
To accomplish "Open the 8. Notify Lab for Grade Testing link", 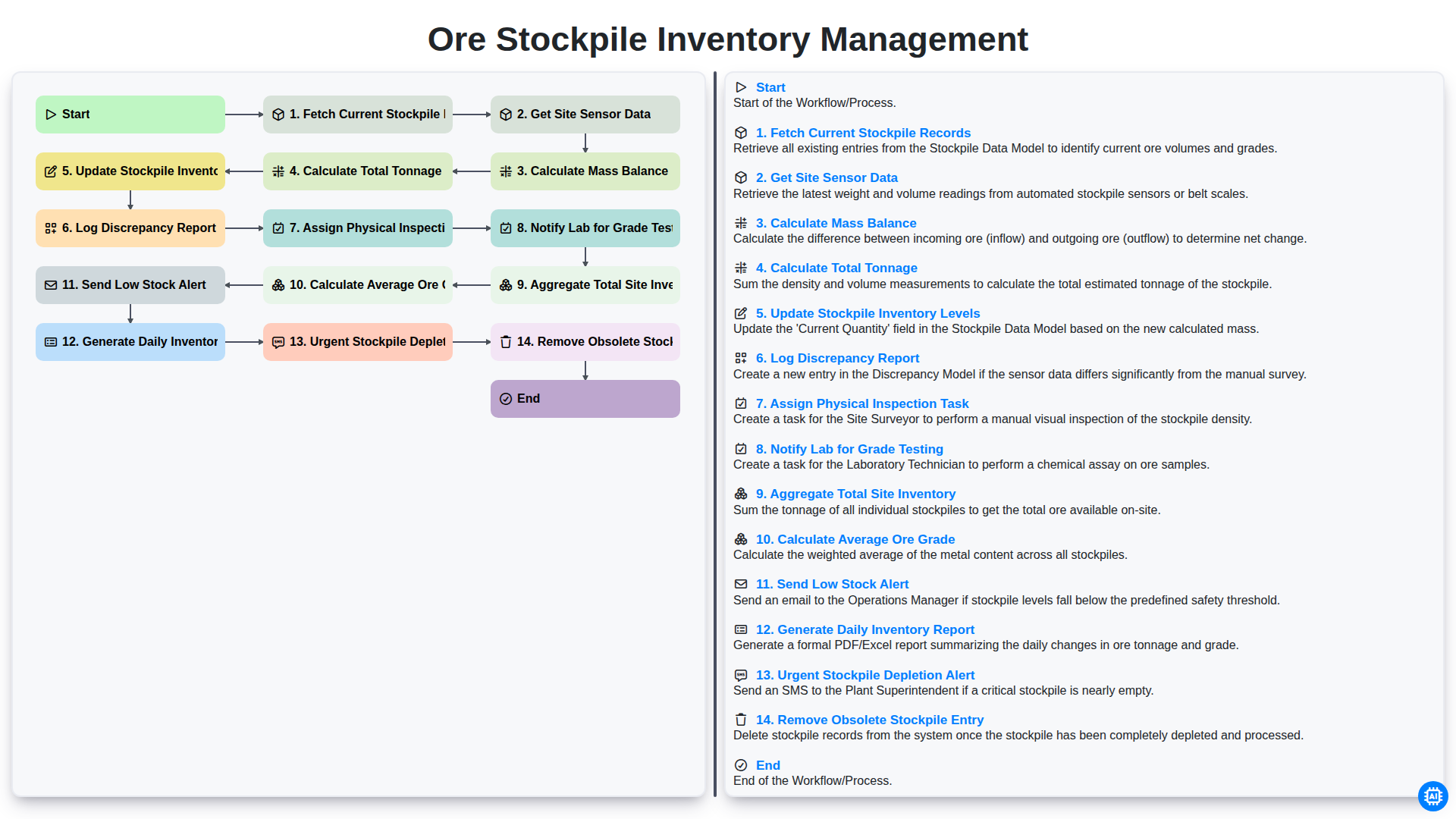I will [x=849, y=449].
